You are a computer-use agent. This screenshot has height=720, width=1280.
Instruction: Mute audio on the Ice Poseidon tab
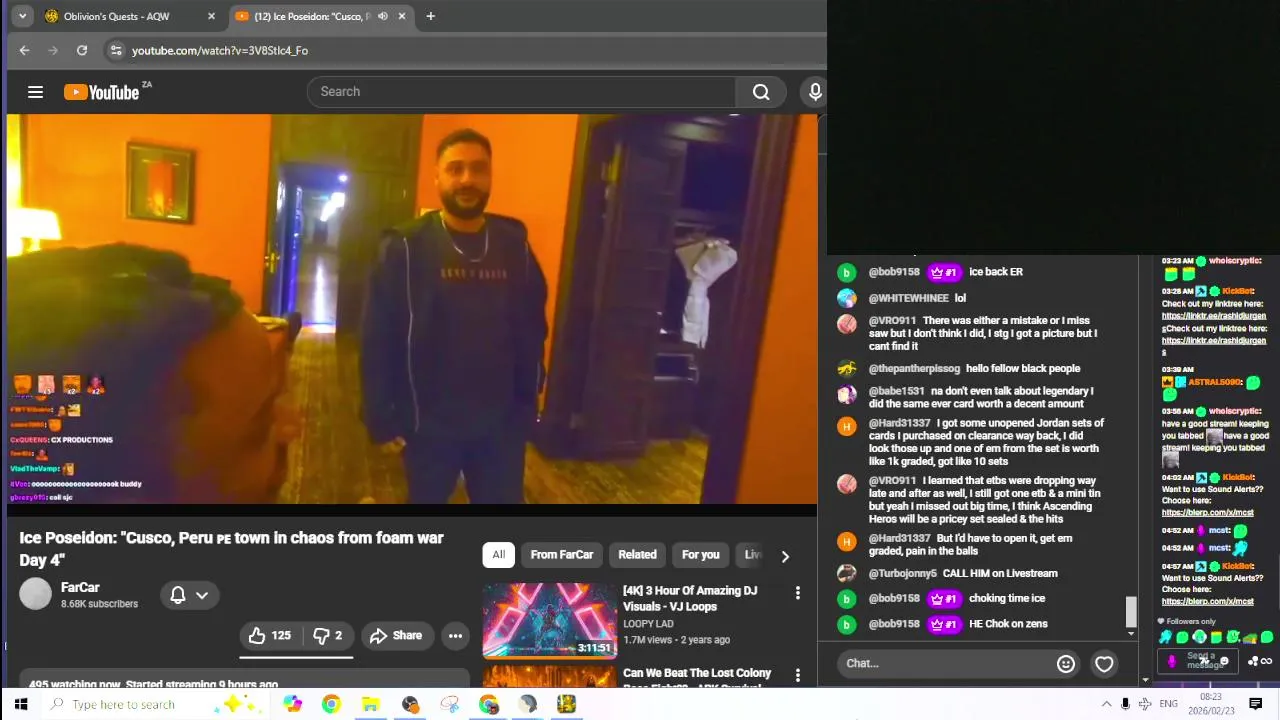pos(382,16)
